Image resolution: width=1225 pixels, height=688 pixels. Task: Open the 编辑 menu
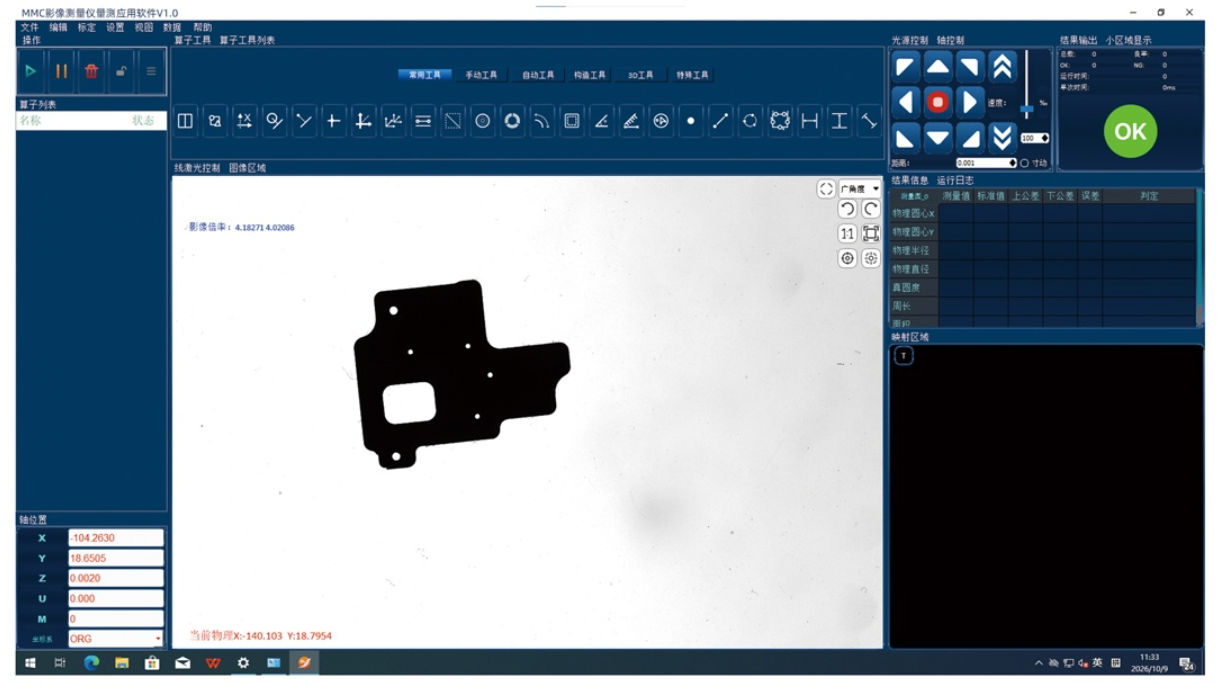coord(58,28)
